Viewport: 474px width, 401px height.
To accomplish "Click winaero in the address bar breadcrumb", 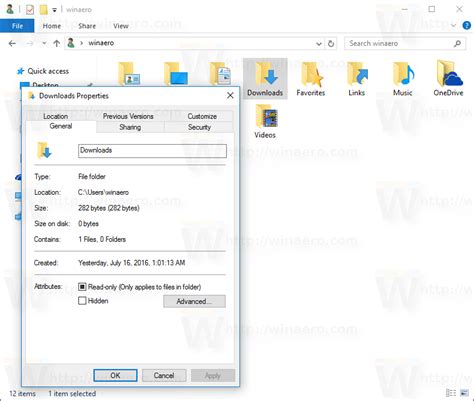I will tap(101, 43).
